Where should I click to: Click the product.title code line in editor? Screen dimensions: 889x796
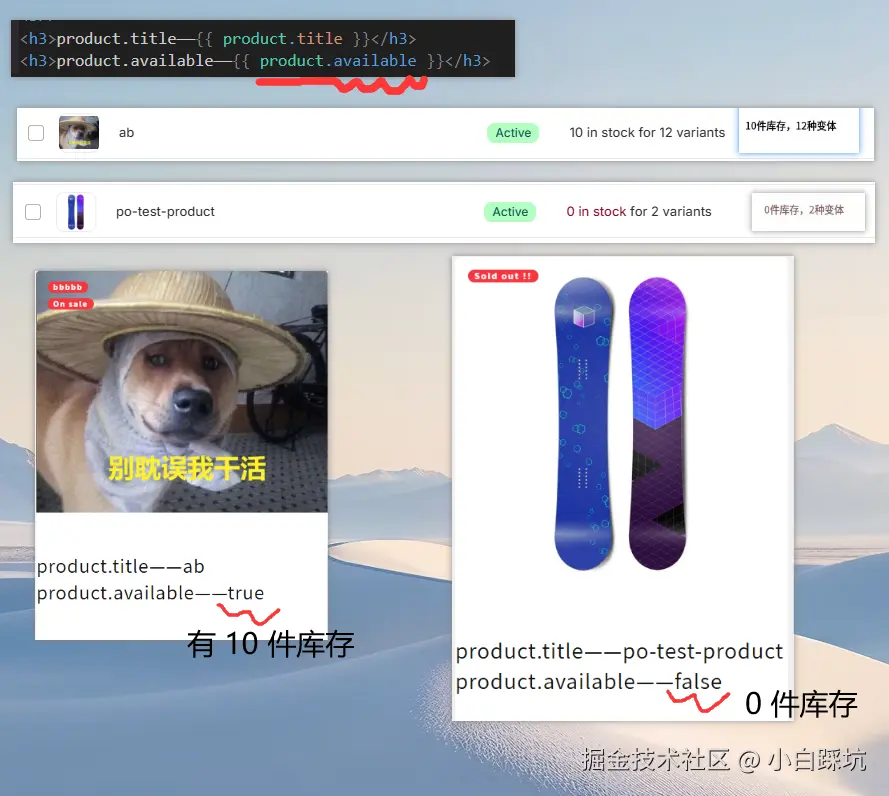click(x=218, y=39)
